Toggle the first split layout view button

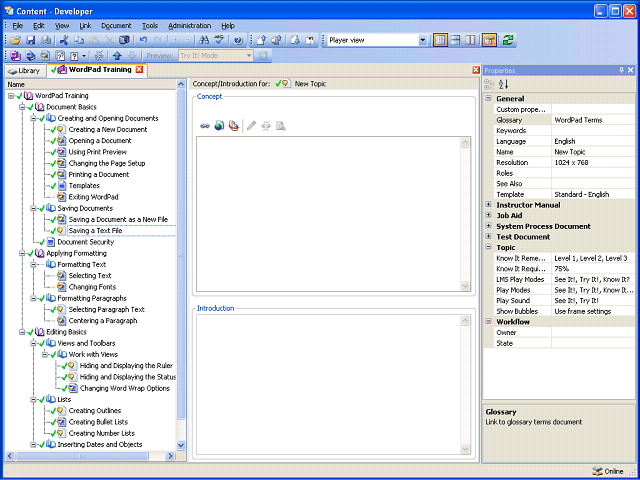440,40
